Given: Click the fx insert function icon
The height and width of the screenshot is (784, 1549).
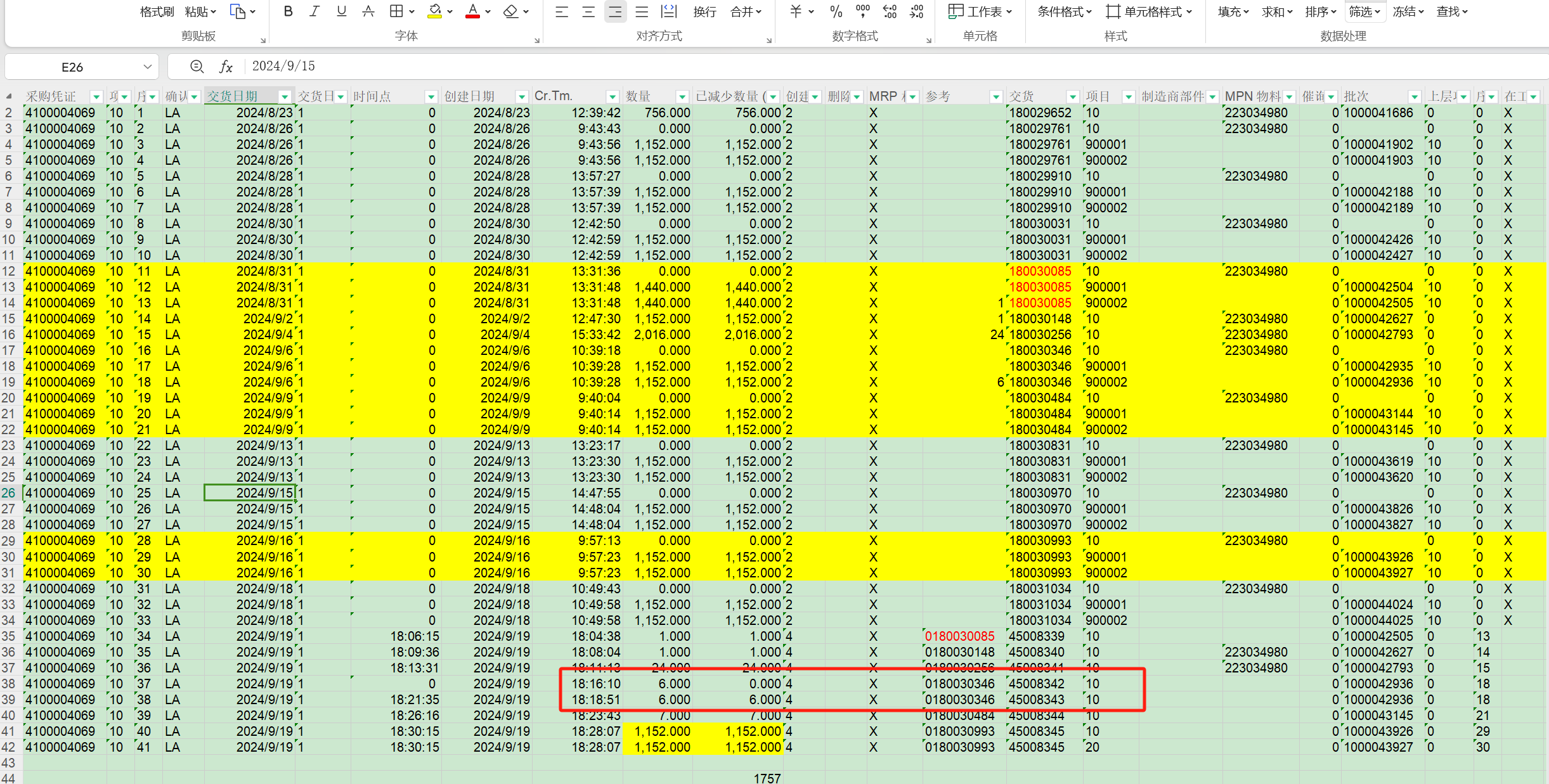Looking at the screenshot, I should 226,66.
